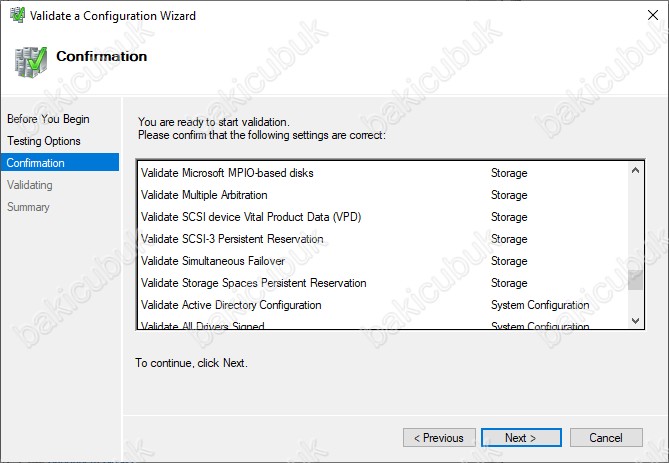The height and width of the screenshot is (463, 669).
Task: Select Validate Microsoft MPIO-based disks row
Action: pos(382,173)
